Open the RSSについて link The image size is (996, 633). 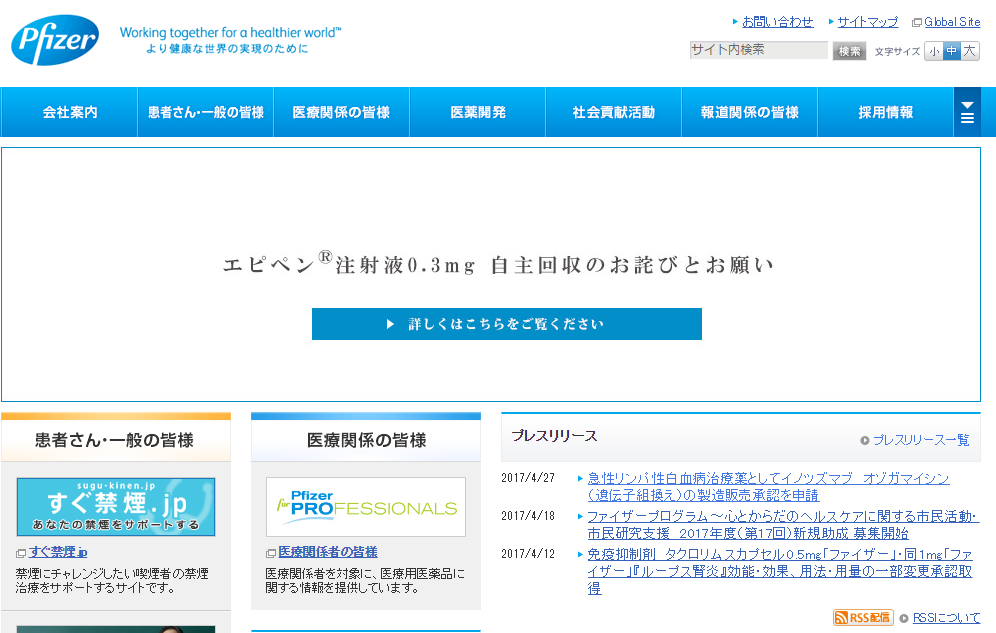click(946, 618)
